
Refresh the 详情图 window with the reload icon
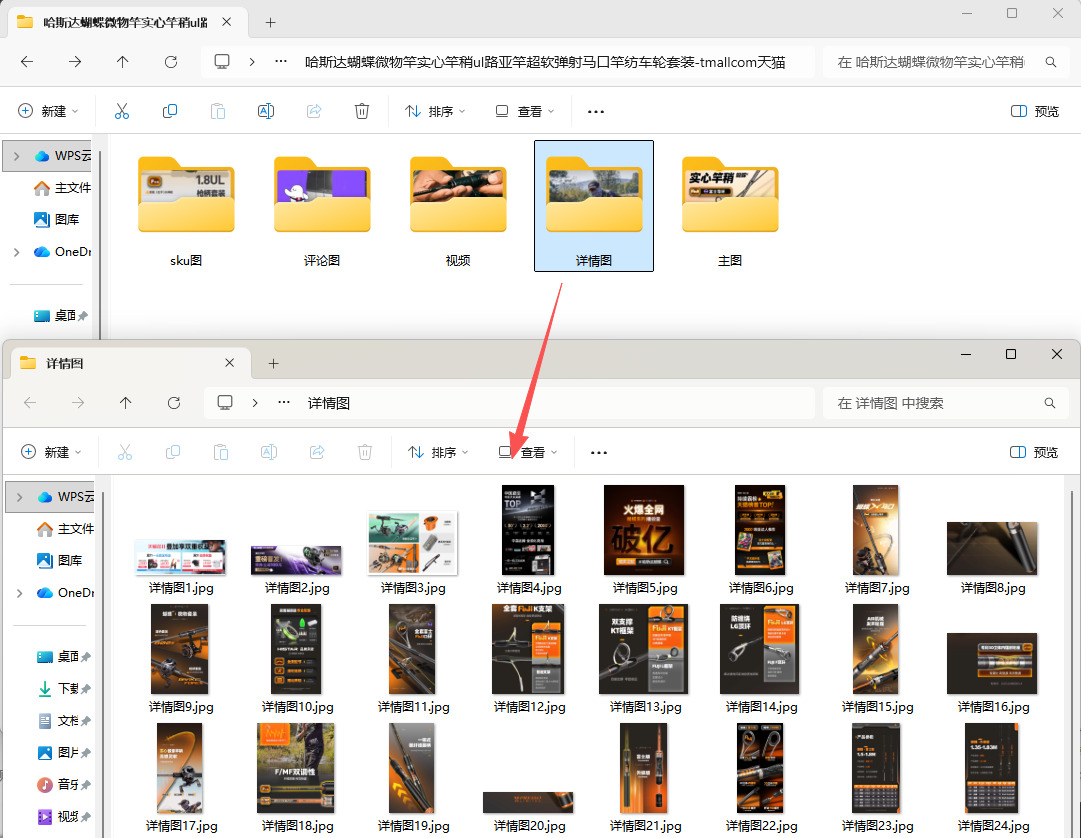(174, 403)
